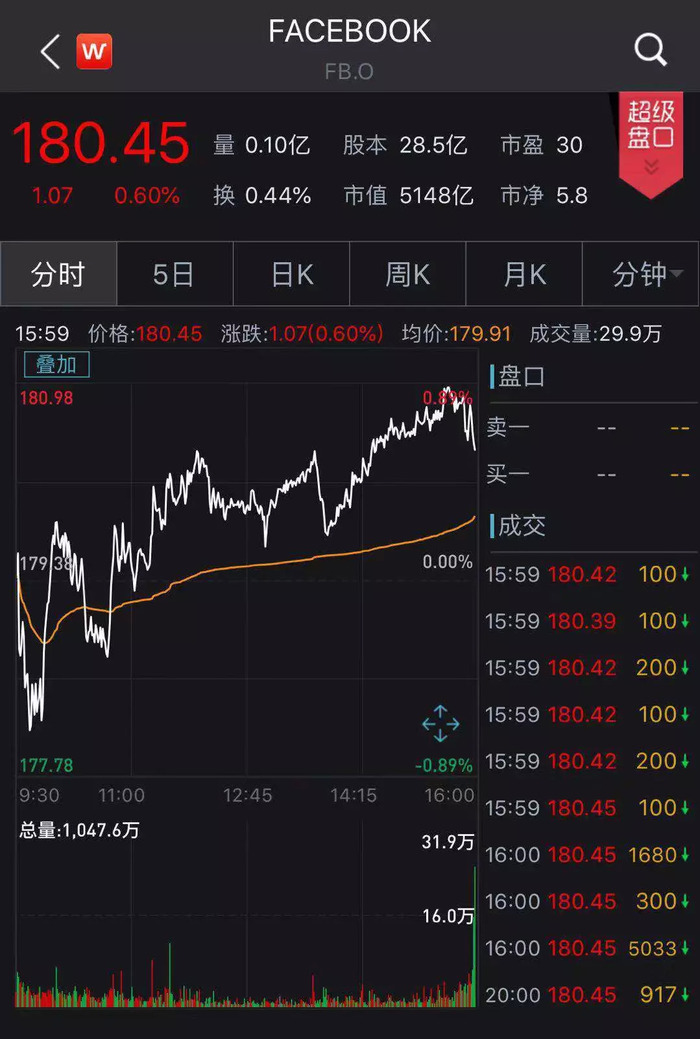Tap the 177.78 chart low label
Screen dimensions: 700x1039
pyautogui.click(x=46, y=765)
